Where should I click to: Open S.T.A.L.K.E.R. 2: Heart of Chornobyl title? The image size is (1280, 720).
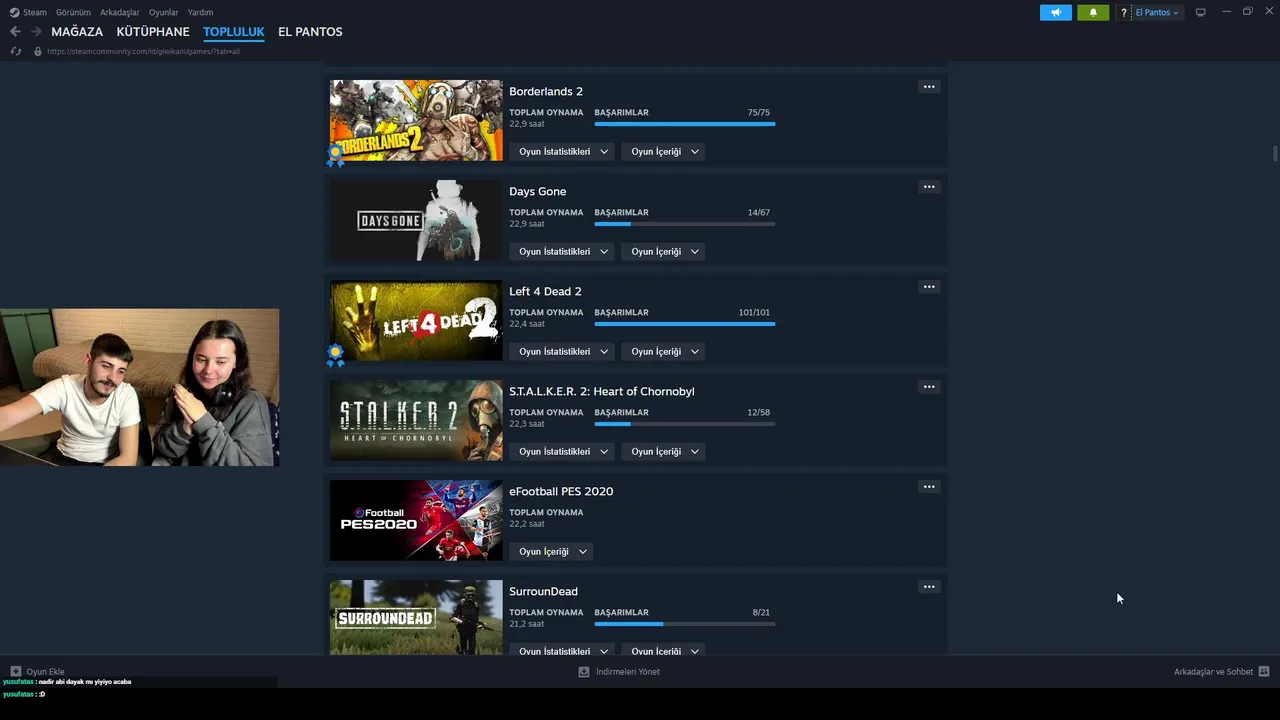tap(602, 391)
